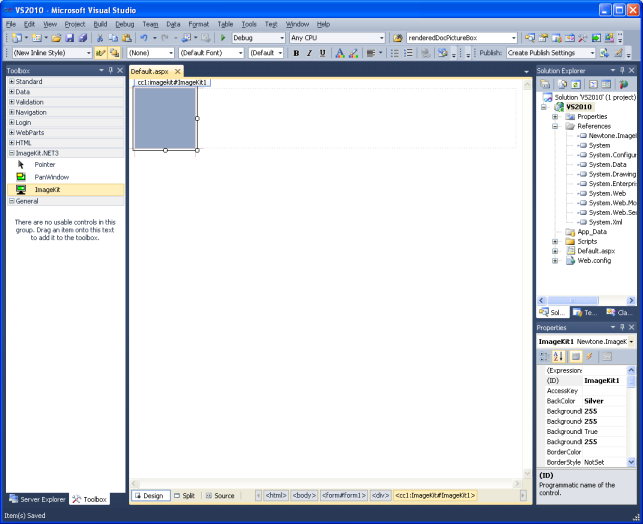The width and height of the screenshot is (643, 524).
Task: Select Default.aspx in Solution Explorer
Action: [x=596, y=251]
